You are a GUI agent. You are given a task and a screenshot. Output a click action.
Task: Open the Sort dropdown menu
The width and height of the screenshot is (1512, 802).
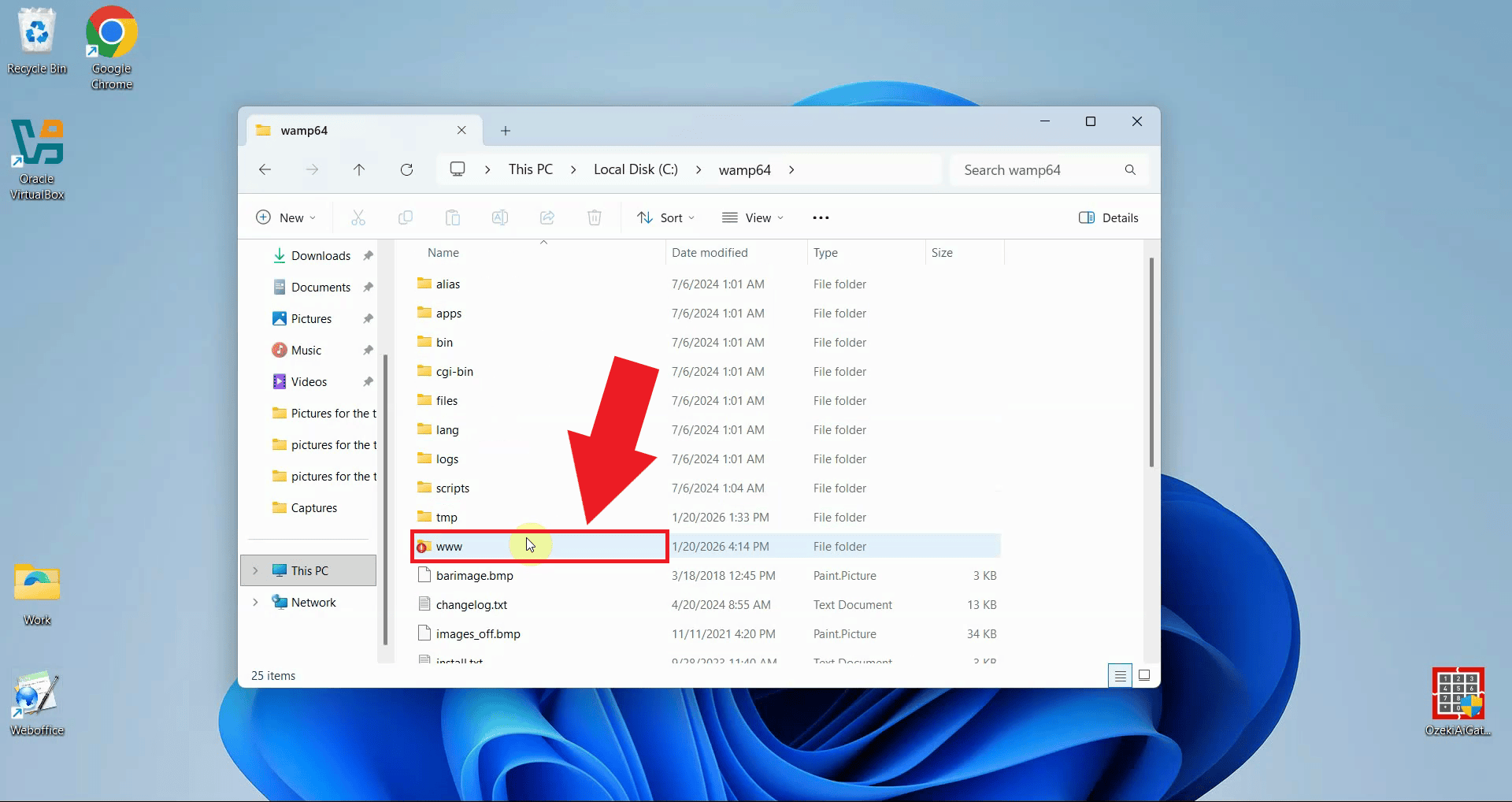point(665,217)
